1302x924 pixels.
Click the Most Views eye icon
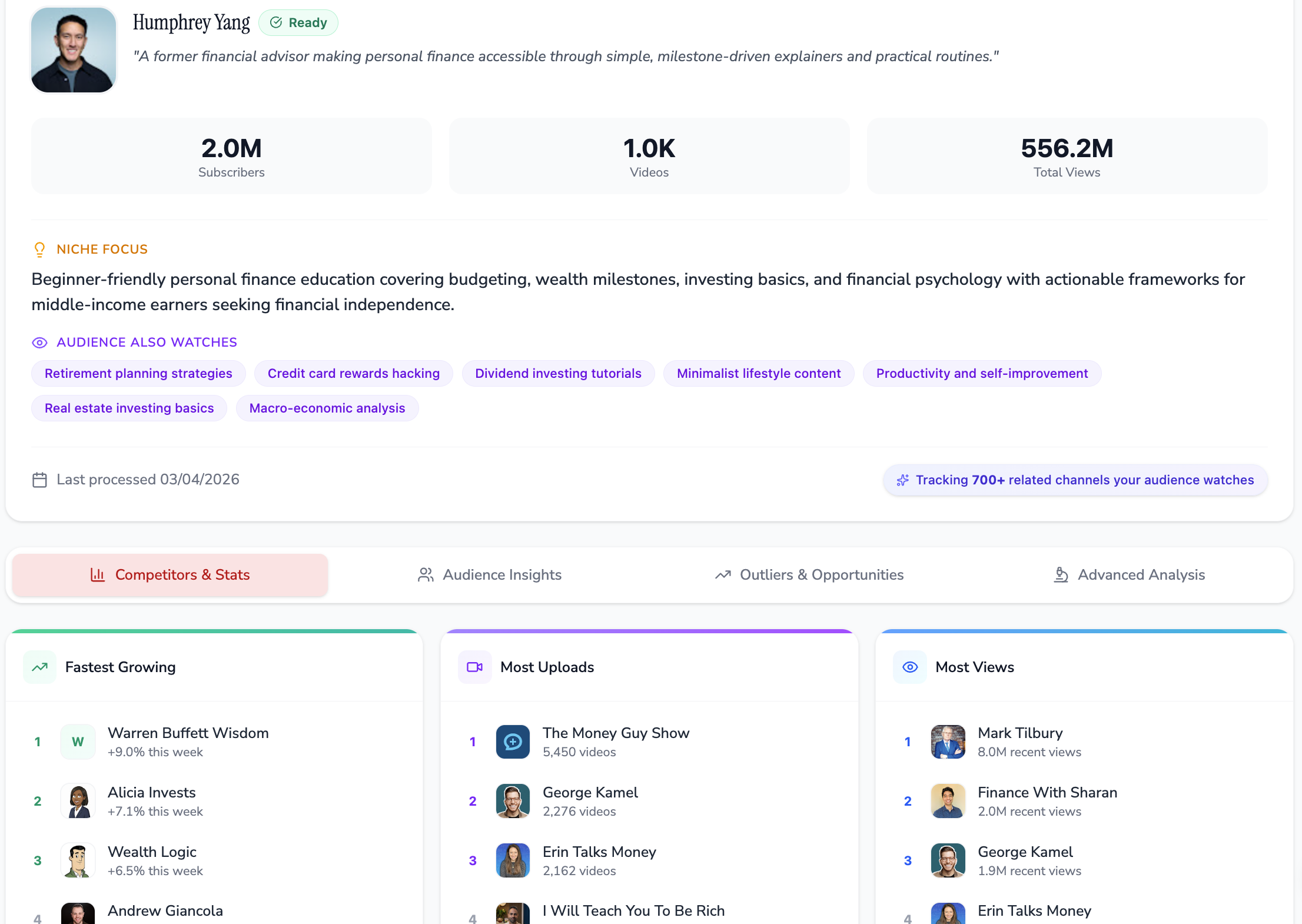coord(910,667)
